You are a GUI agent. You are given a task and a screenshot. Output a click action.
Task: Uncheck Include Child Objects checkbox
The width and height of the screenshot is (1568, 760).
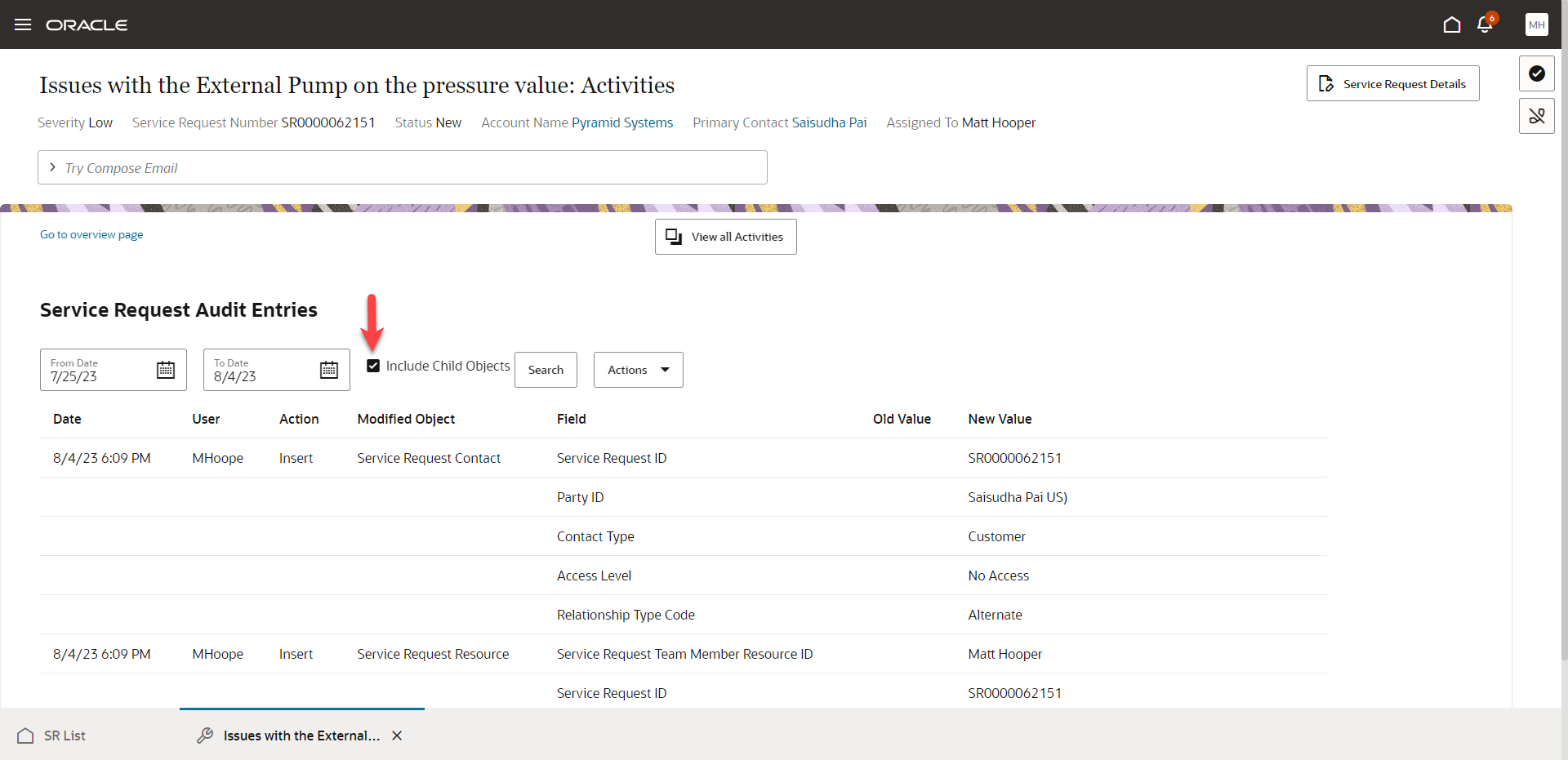(373, 366)
